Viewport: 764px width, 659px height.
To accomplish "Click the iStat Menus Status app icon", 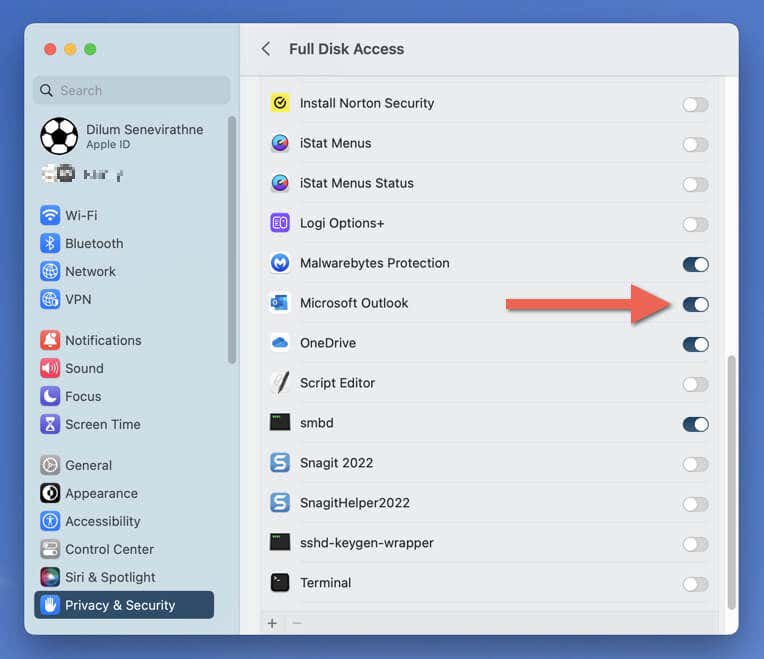I will point(280,183).
